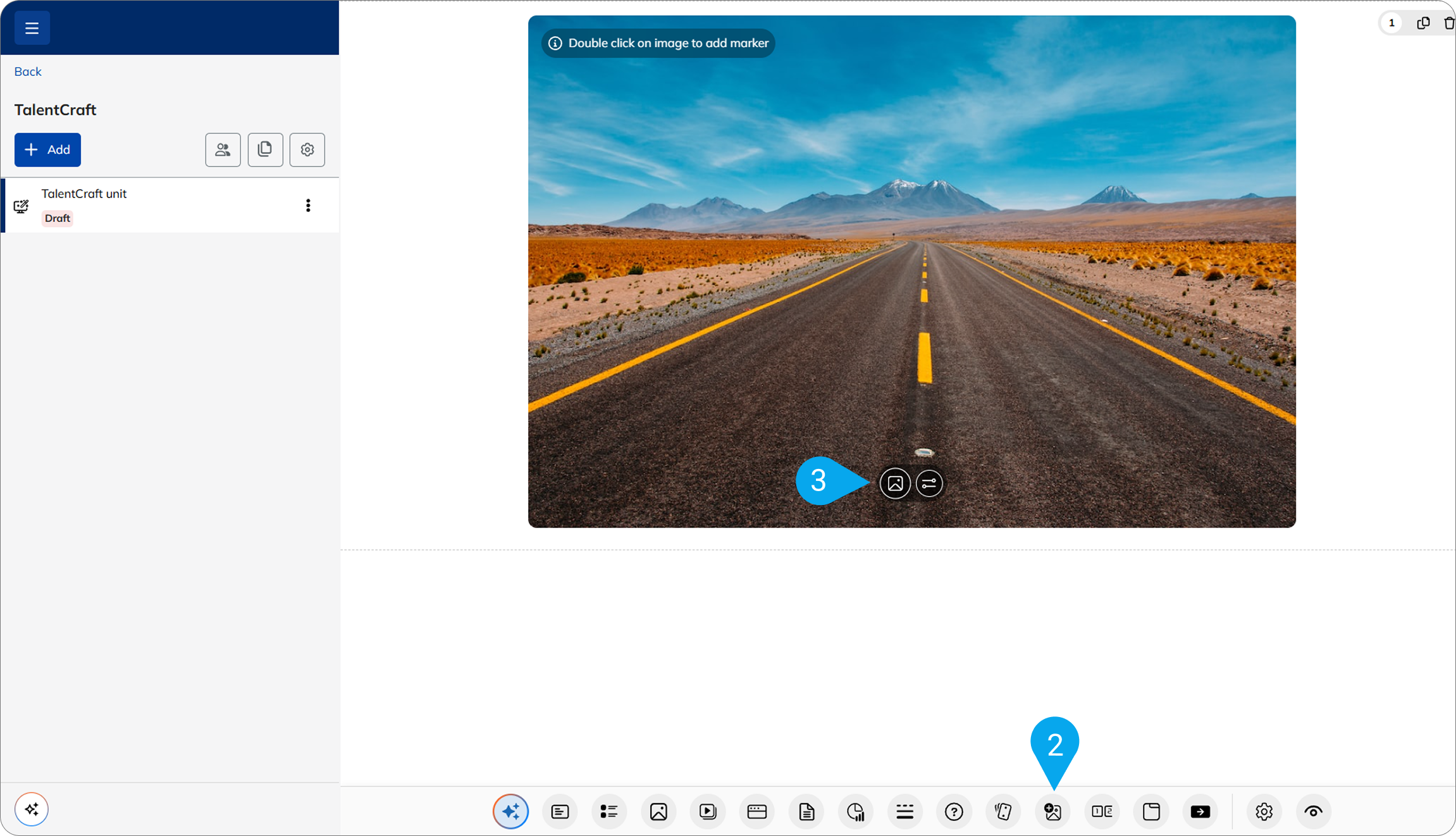The width and height of the screenshot is (1456, 836).
Task: Add a text block from toolbar
Action: pos(560,811)
